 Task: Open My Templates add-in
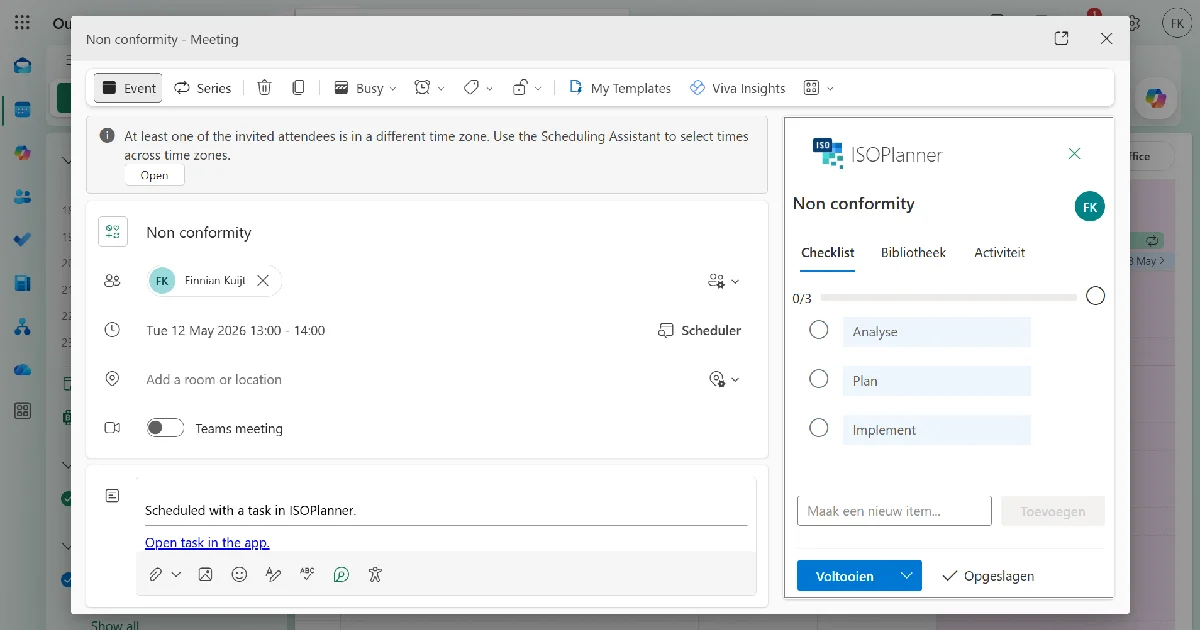pyautogui.click(x=620, y=88)
